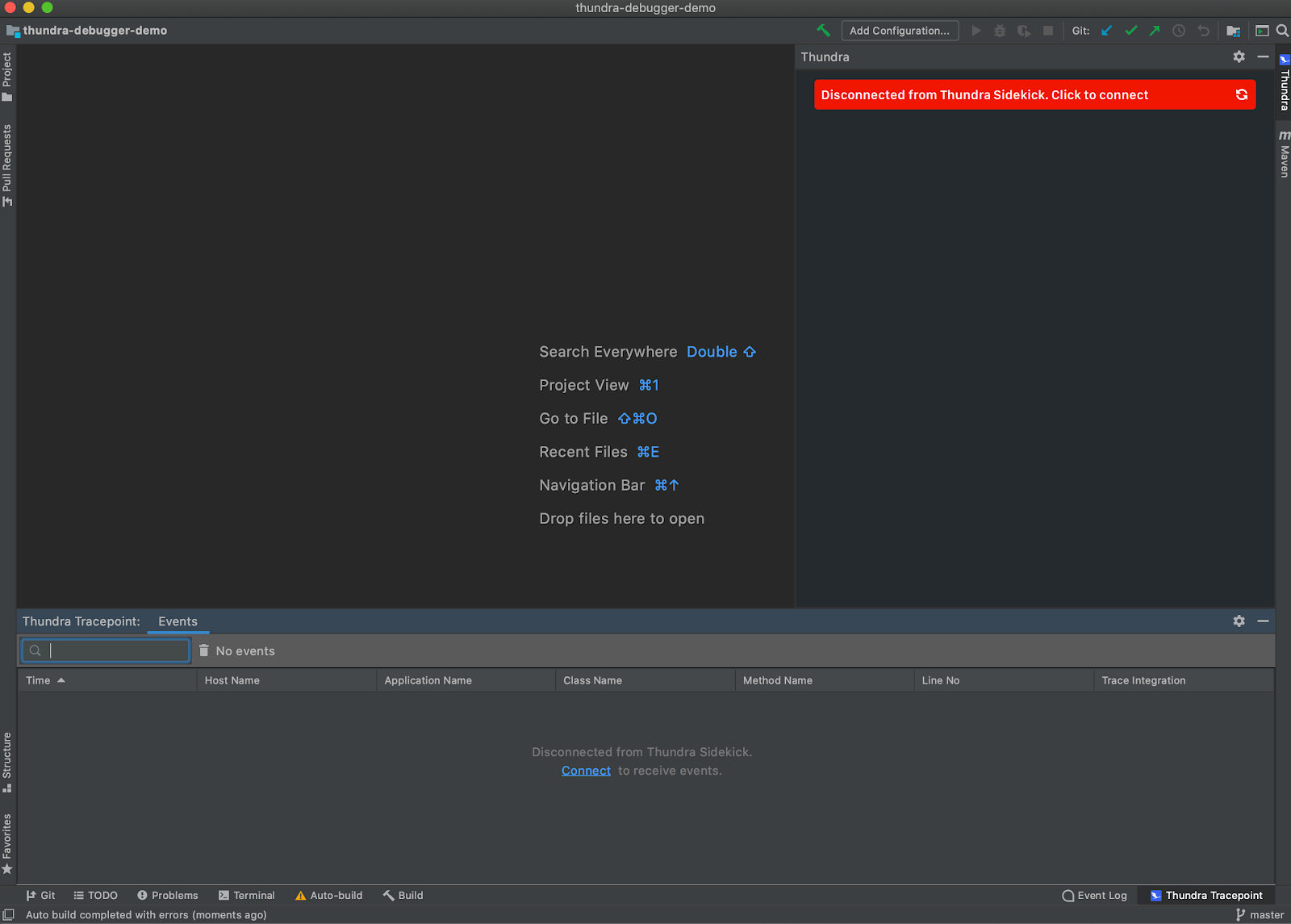The image size is (1291, 924).
Task: Click the No events label
Action: pos(245,651)
